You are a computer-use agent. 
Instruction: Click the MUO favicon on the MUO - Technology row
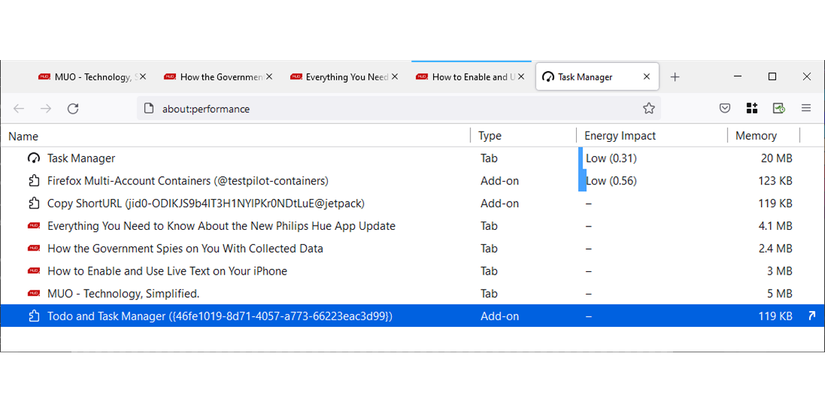[x=34, y=293]
